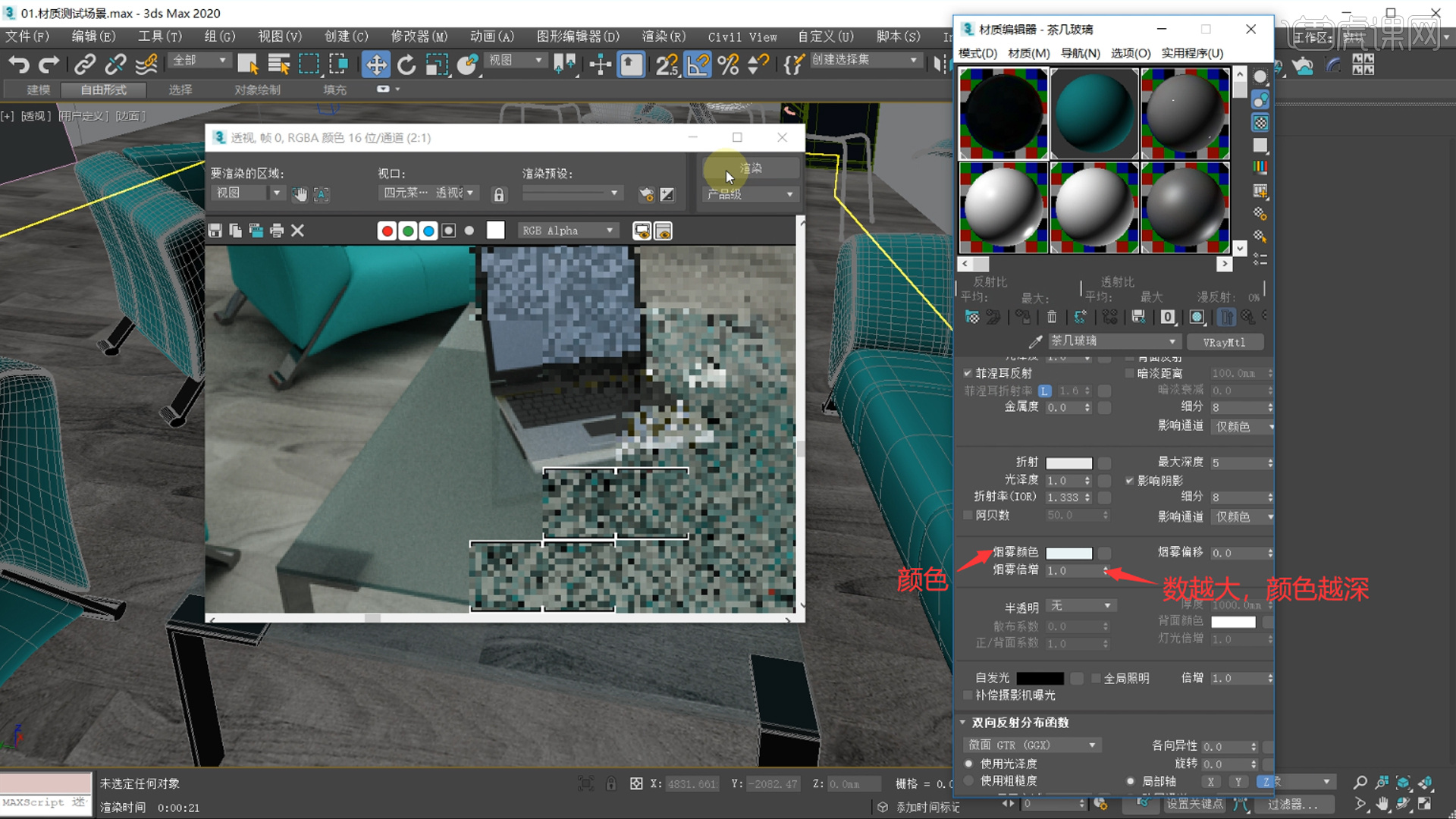The width and height of the screenshot is (1456, 819).
Task: Select the Move tool on main toolbar
Action: click(375, 64)
